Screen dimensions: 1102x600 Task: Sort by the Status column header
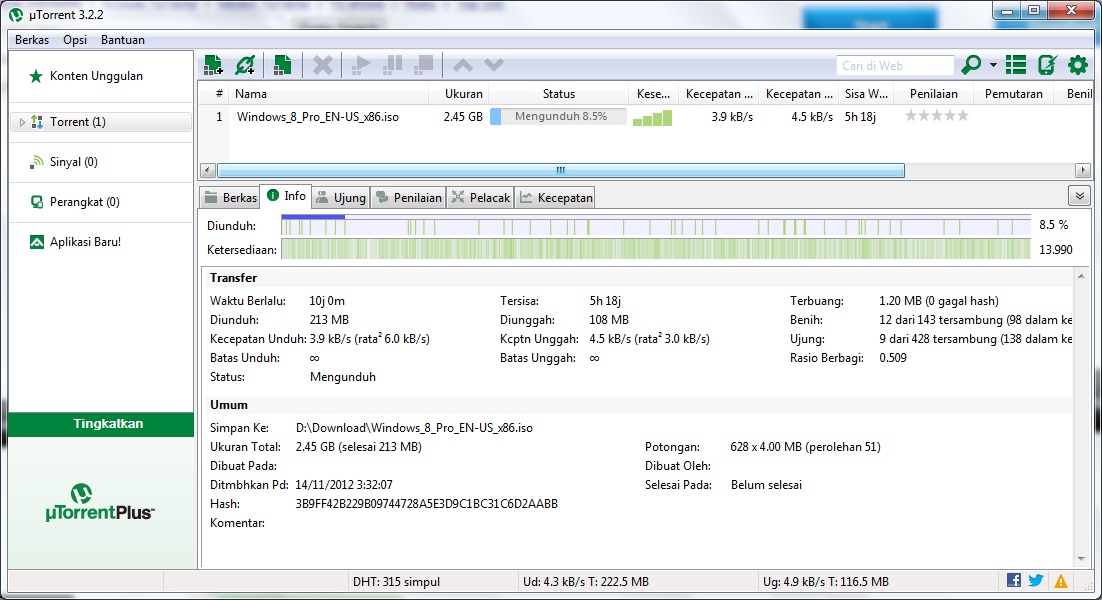click(x=559, y=94)
